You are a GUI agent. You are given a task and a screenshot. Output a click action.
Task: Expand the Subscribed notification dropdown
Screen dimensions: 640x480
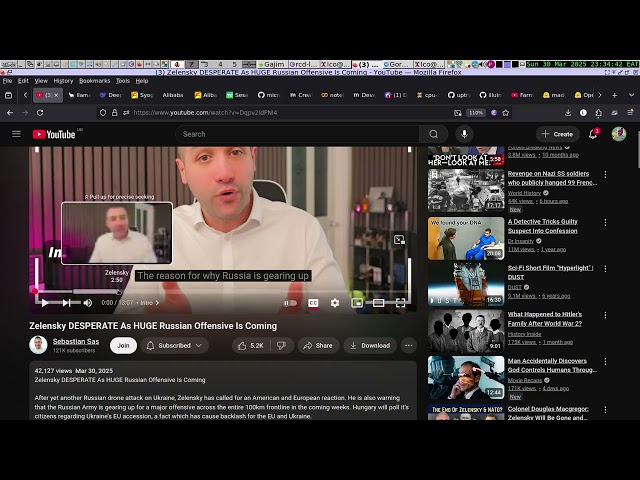[x=175, y=346]
